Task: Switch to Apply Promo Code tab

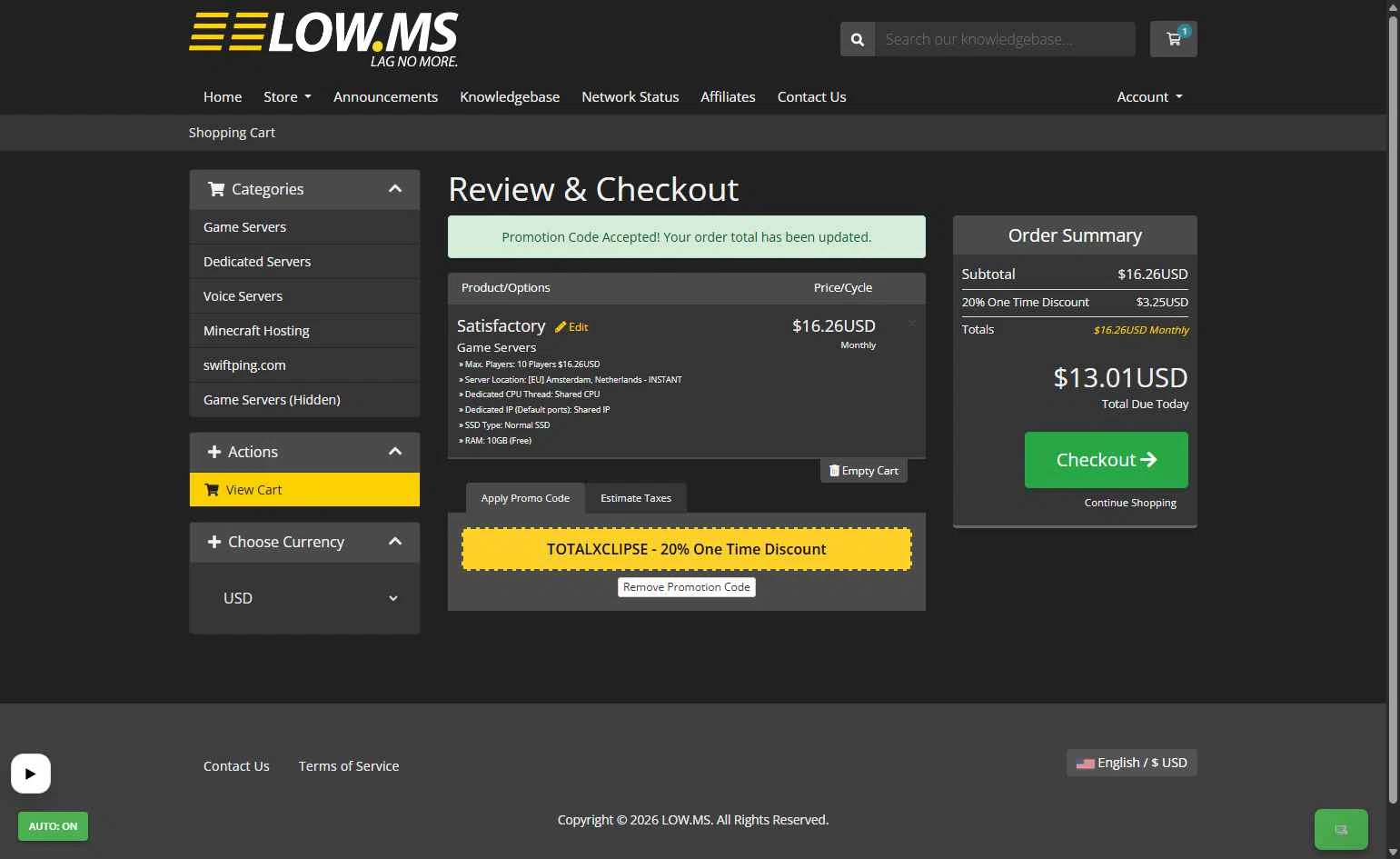Action: (525, 498)
